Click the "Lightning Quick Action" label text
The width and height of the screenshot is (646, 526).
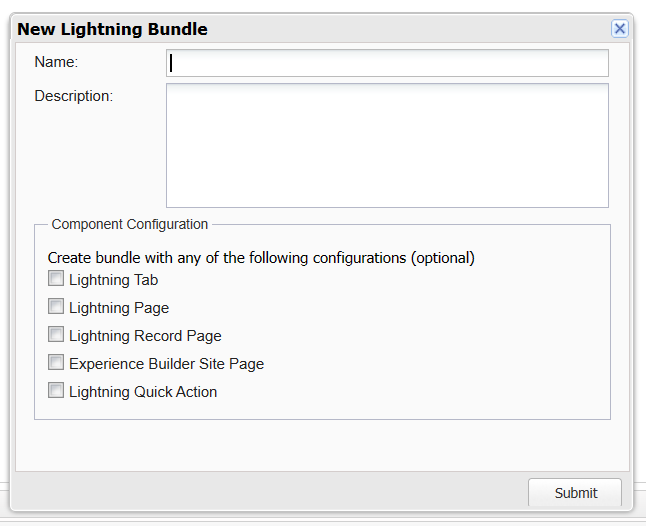143,392
